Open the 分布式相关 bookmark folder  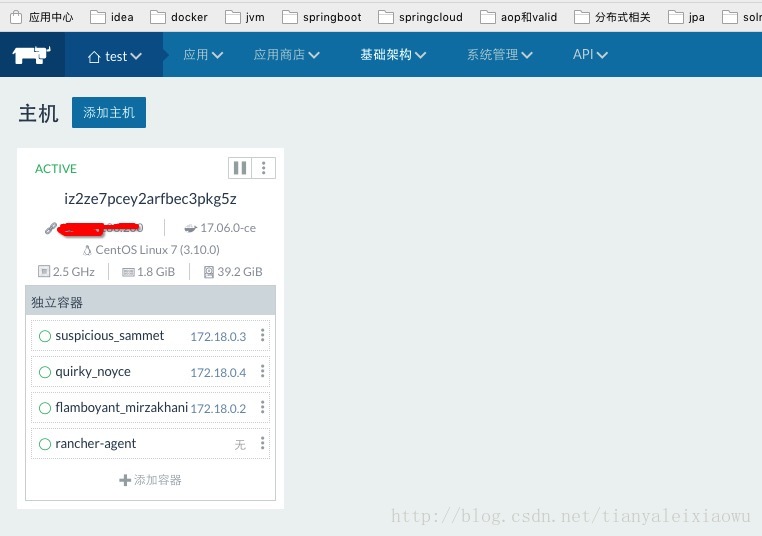612,17
